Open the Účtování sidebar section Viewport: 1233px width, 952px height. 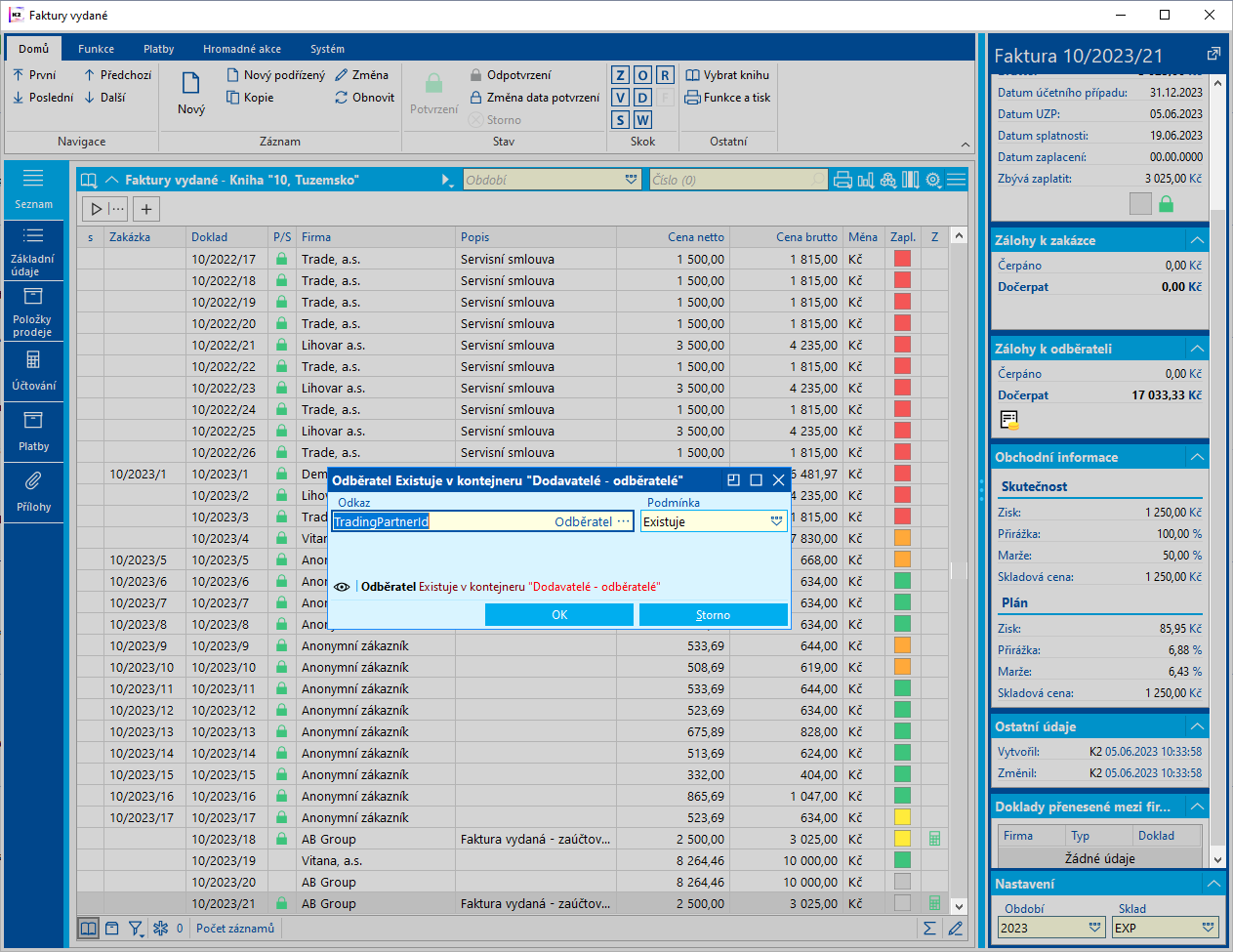point(33,371)
